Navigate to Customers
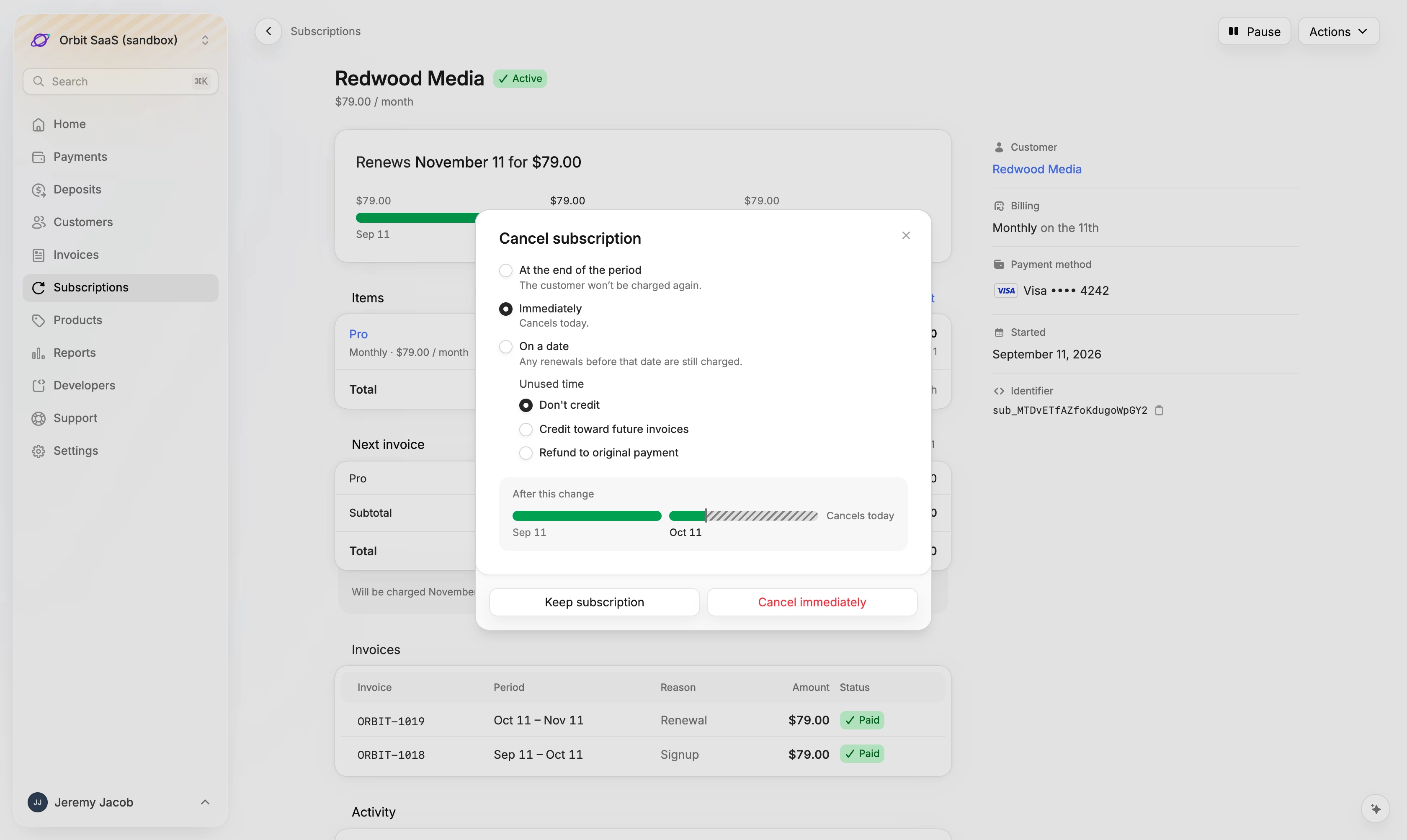Image resolution: width=1407 pixels, height=840 pixels. click(120, 222)
